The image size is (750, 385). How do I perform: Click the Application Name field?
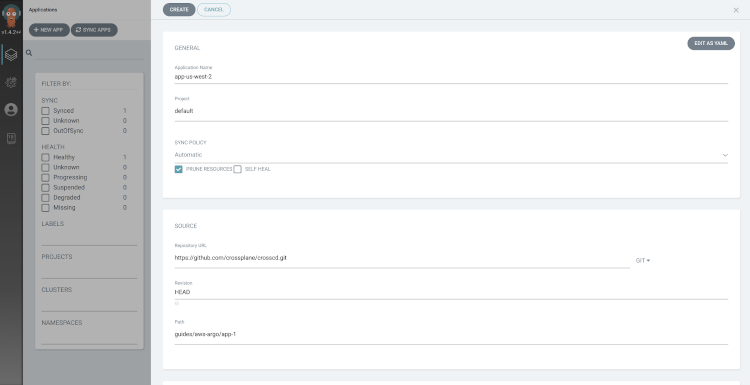[451, 77]
